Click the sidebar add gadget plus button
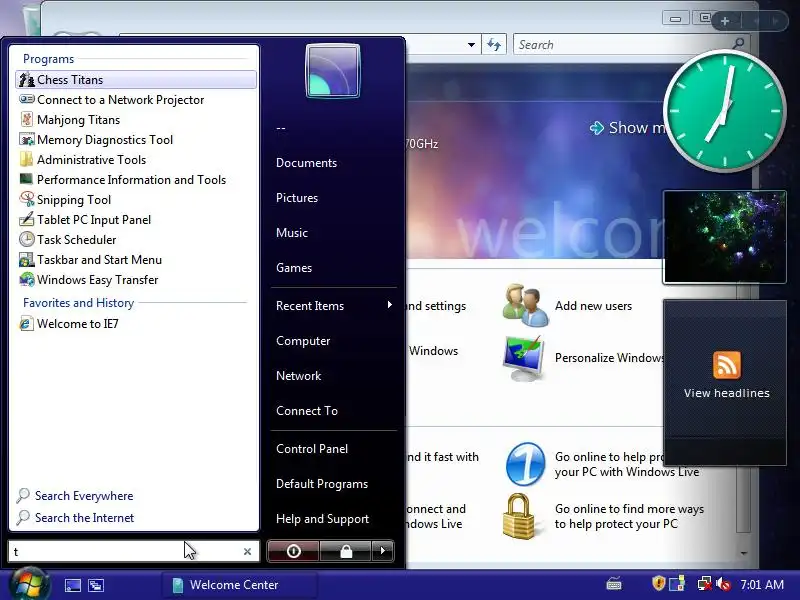 725,21
